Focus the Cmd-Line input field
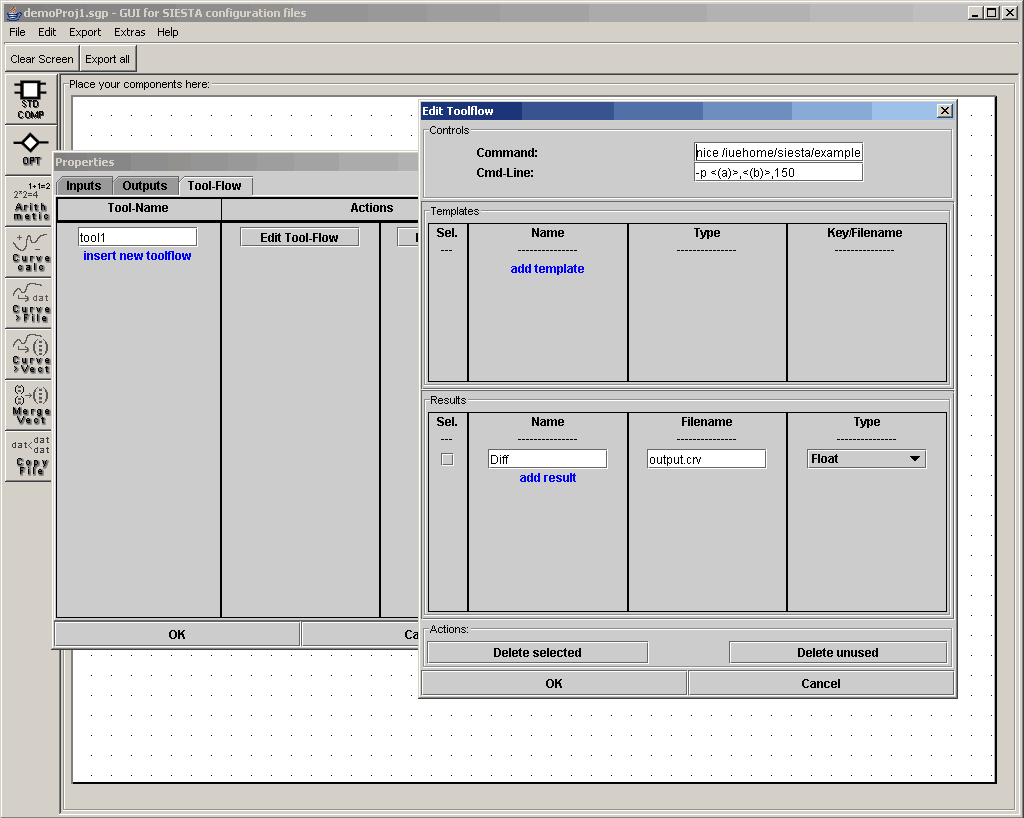1024x818 pixels. click(x=778, y=172)
